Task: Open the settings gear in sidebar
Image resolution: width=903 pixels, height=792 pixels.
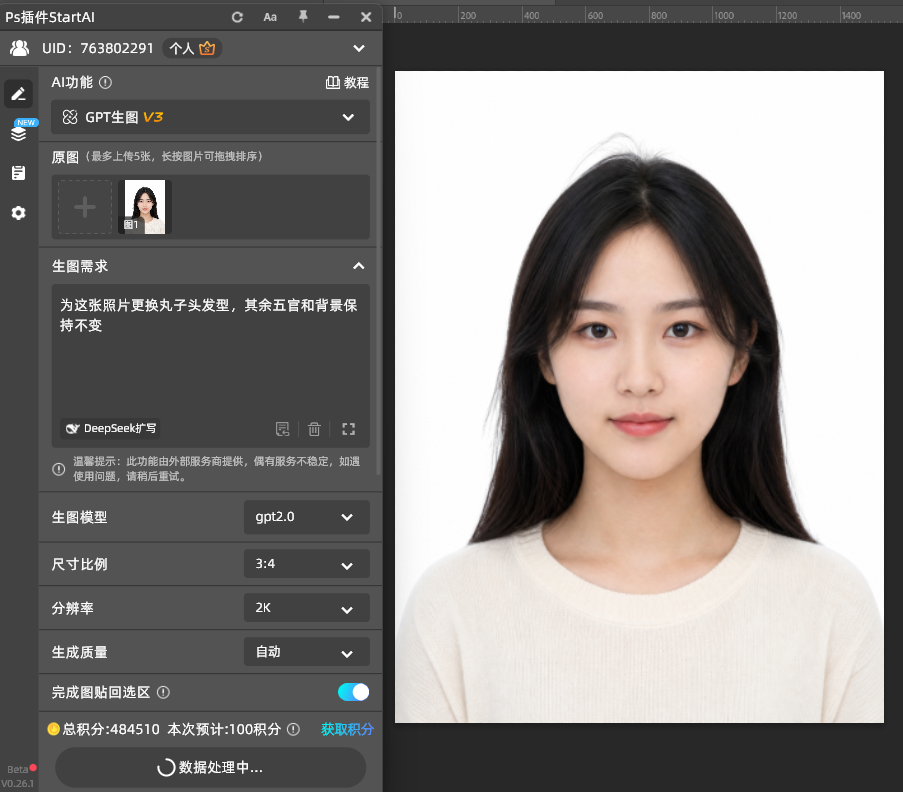Action: (x=18, y=213)
